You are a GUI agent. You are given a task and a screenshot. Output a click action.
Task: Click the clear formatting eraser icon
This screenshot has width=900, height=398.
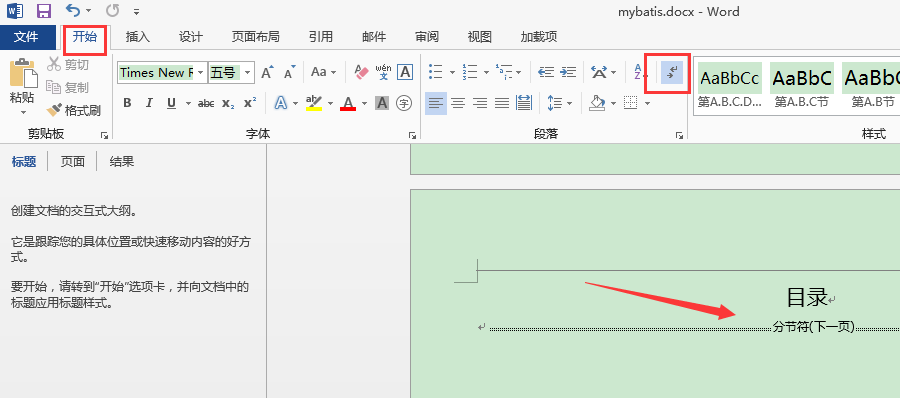tap(362, 72)
